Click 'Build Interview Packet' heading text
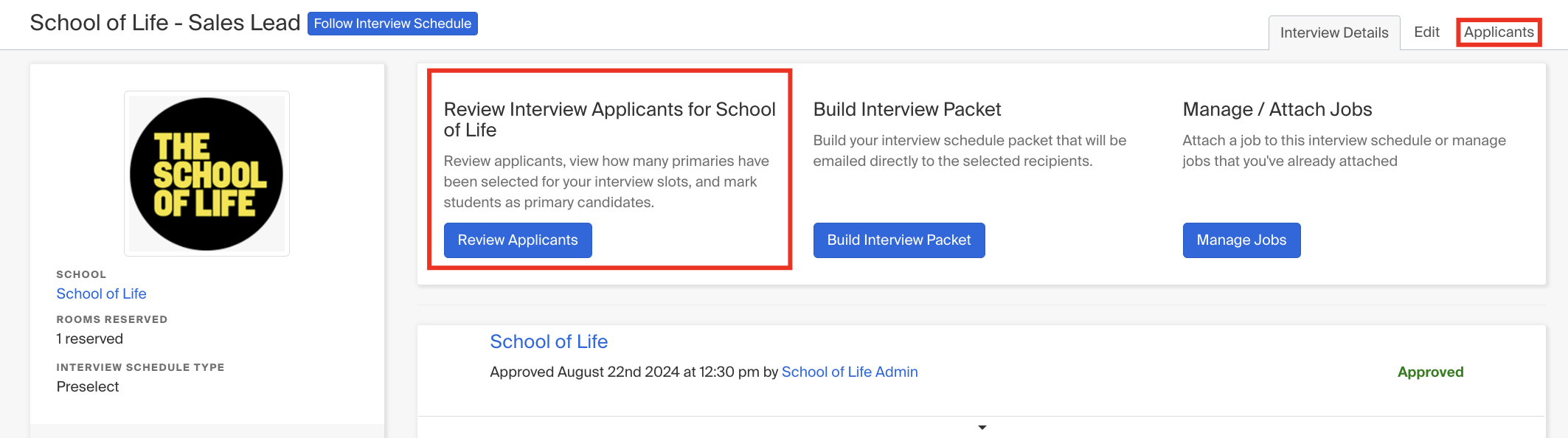 907,109
